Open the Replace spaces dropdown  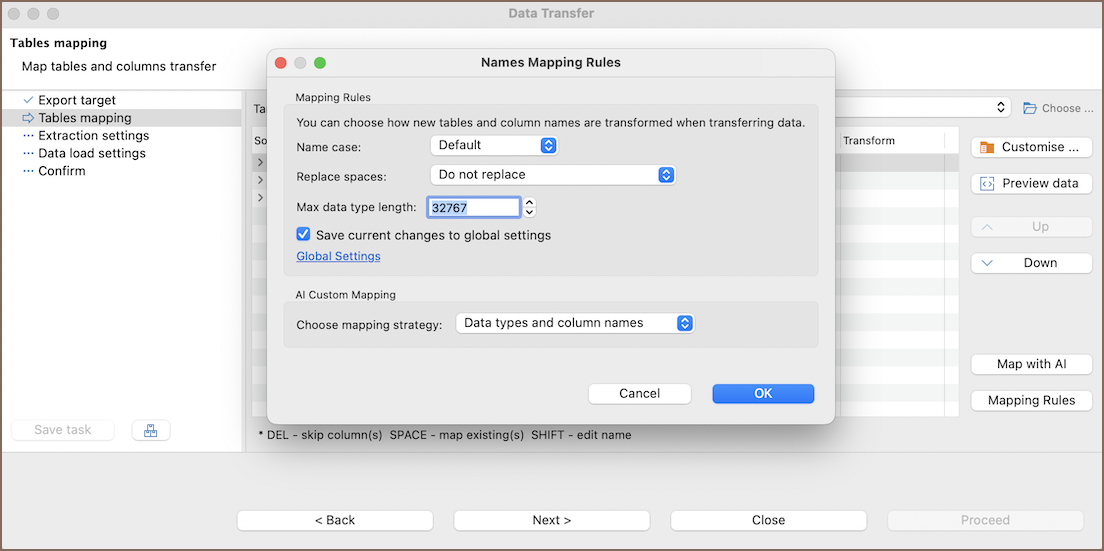click(x=553, y=174)
